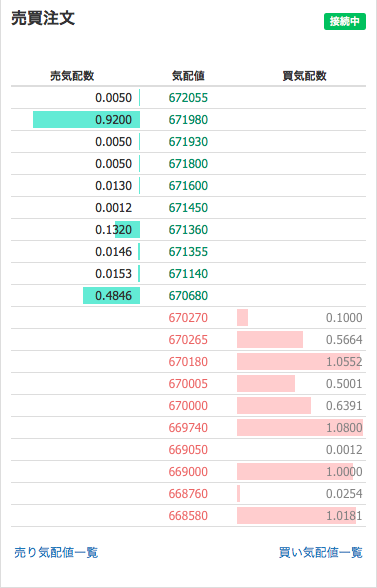Click bid quantity 0.0012
377x588 pixels.
344,450
